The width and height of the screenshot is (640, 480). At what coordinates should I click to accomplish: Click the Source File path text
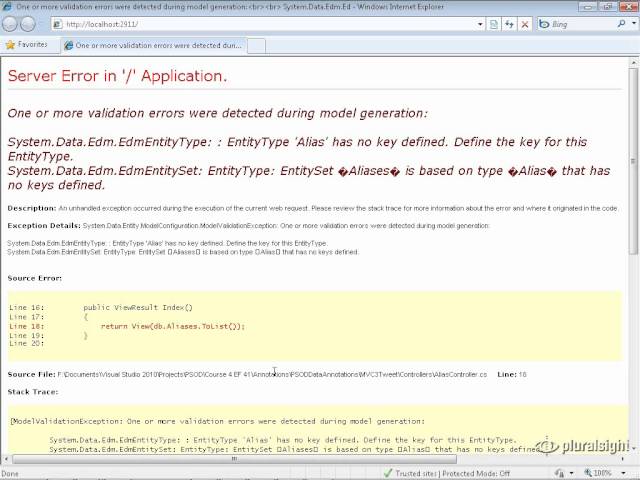point(272,374)
